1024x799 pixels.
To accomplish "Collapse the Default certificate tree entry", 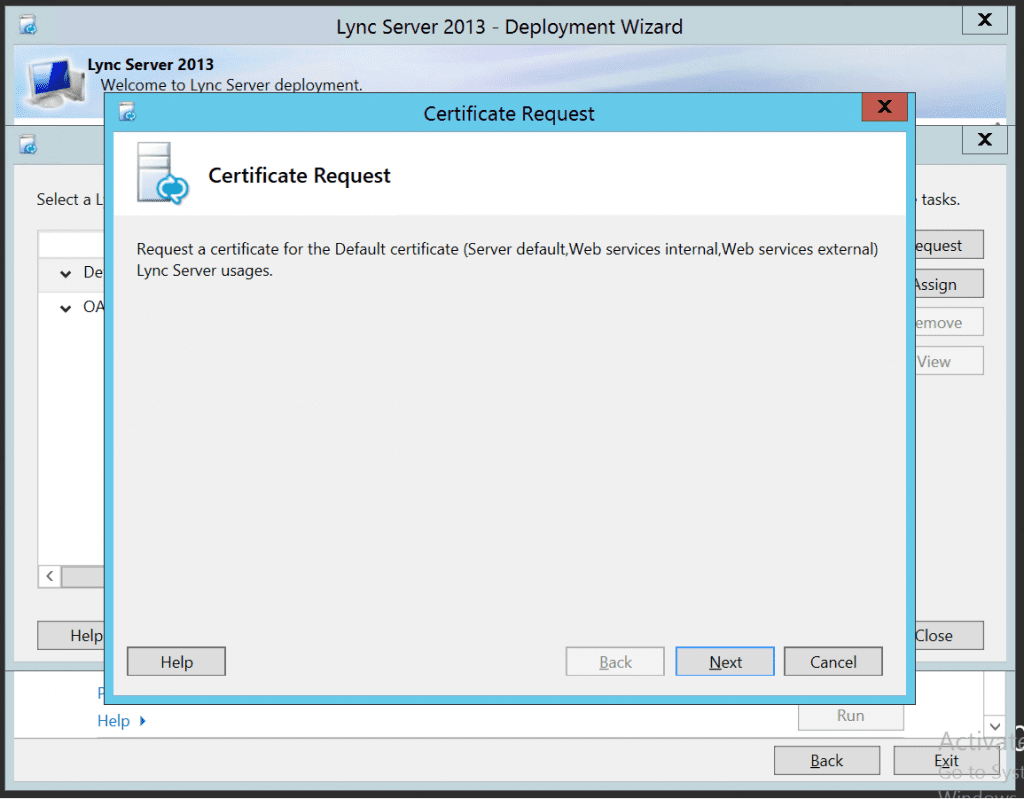I will (65, 272).
